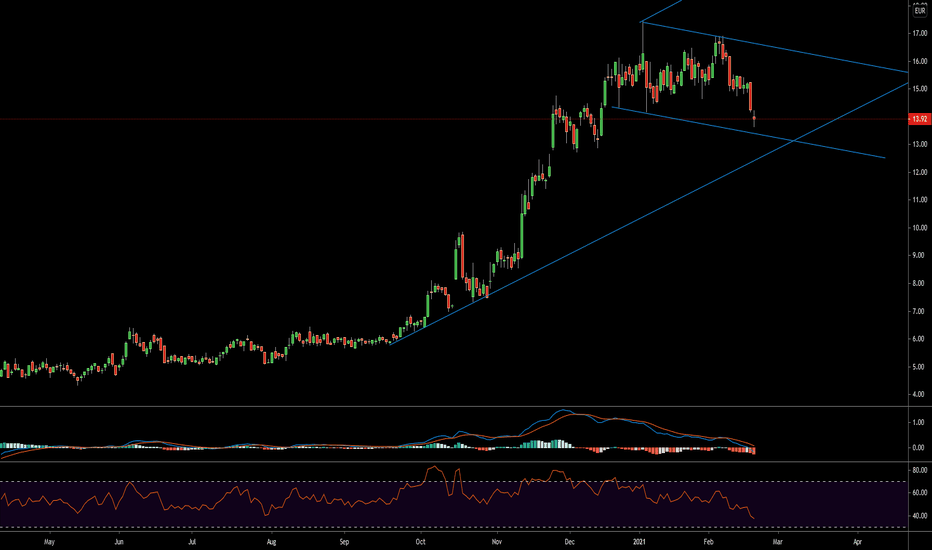Select the long ascending blue trendline
This screenshot has width=932, height=550.
coord(648,213)
